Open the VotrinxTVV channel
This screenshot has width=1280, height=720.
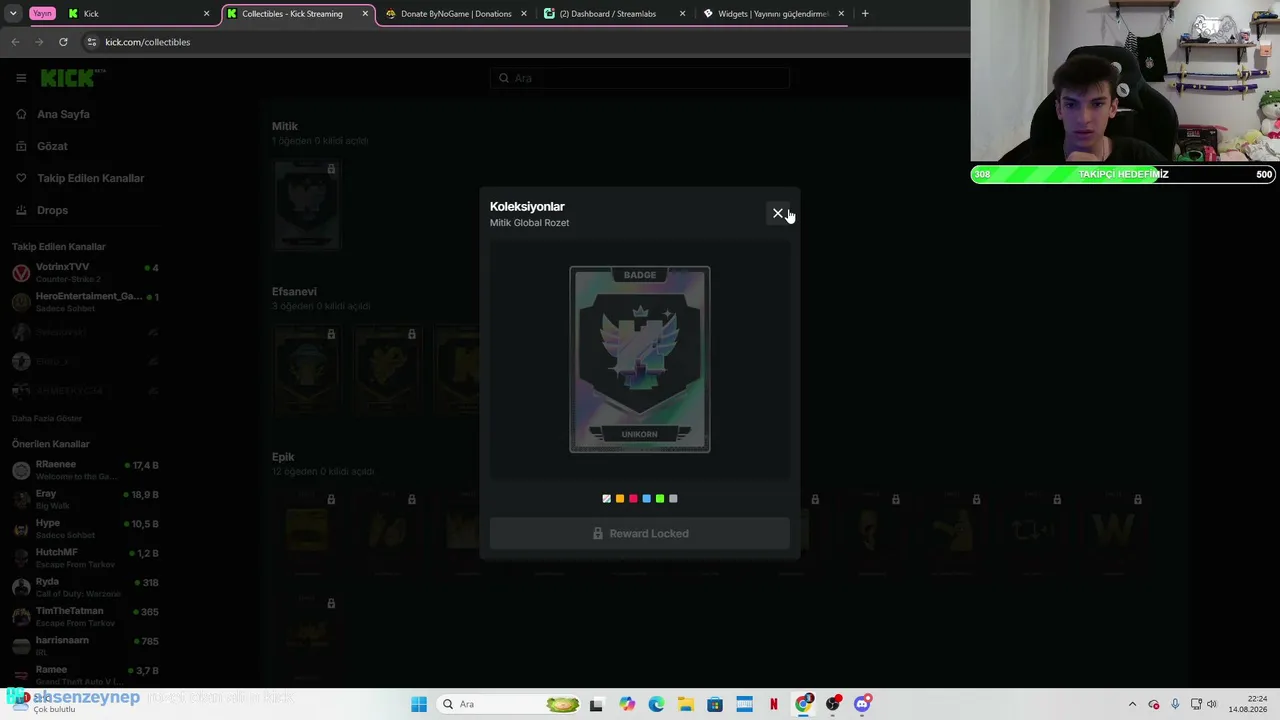(x=86, y=273)
